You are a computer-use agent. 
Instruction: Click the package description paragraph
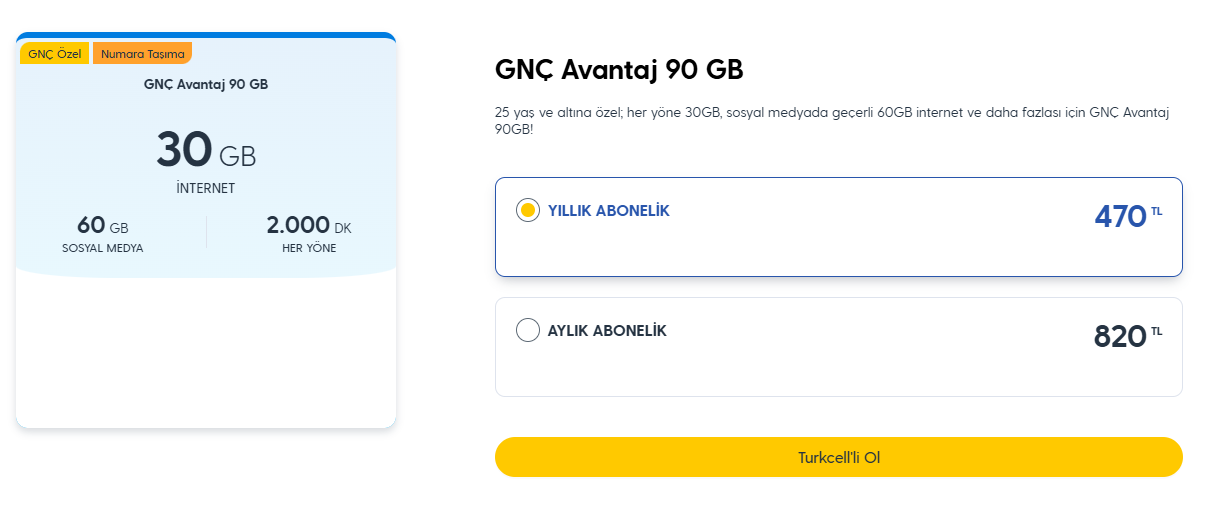point(831,121)
